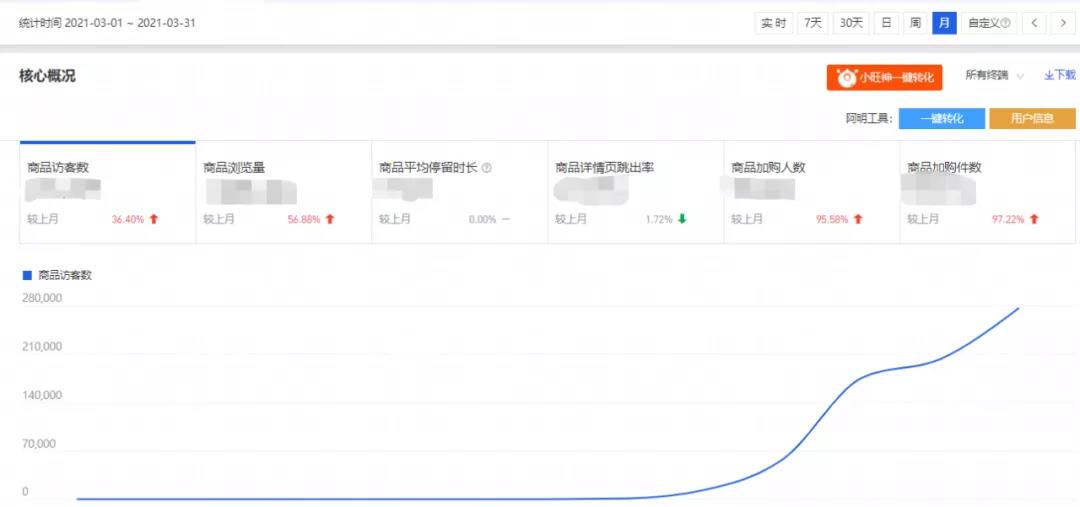
Task: Click the next period arrow
Action: pos(1063,23)
